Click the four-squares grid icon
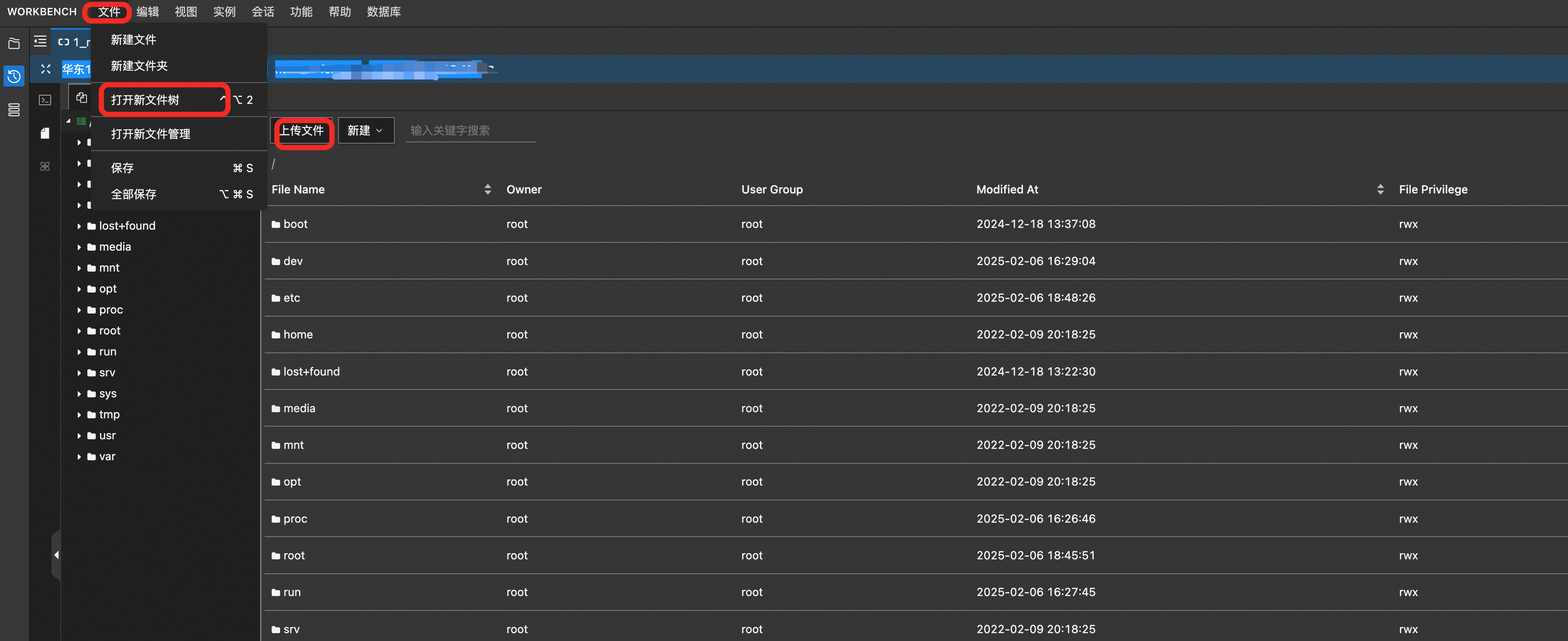The height and width of the screenshot is (641, 1568). (45, 166)
